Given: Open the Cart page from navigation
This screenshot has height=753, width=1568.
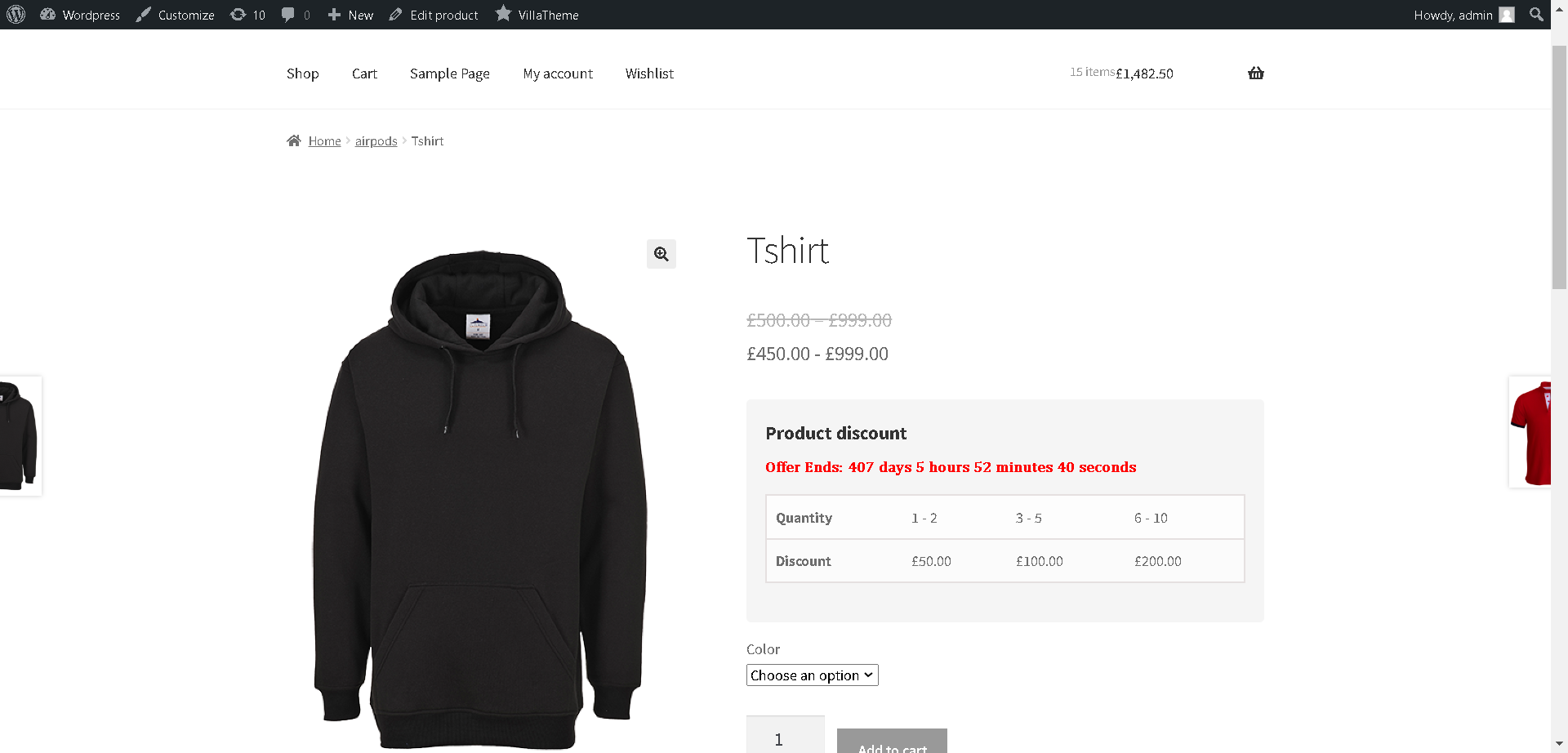Looking at the screenshot, I should point(364,74).
